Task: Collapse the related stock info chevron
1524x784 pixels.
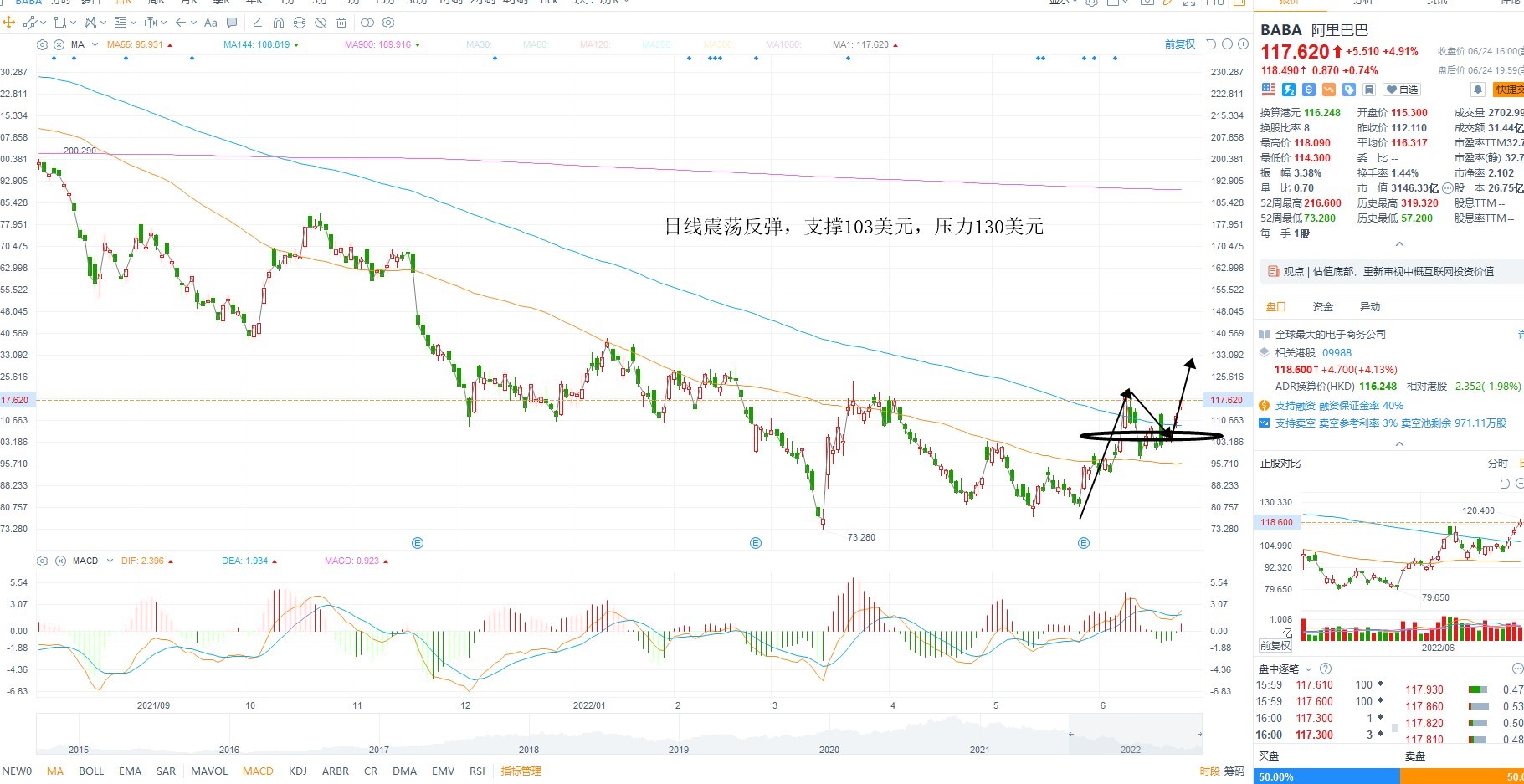Action: pyautogui.click(x=1399, y=443)
